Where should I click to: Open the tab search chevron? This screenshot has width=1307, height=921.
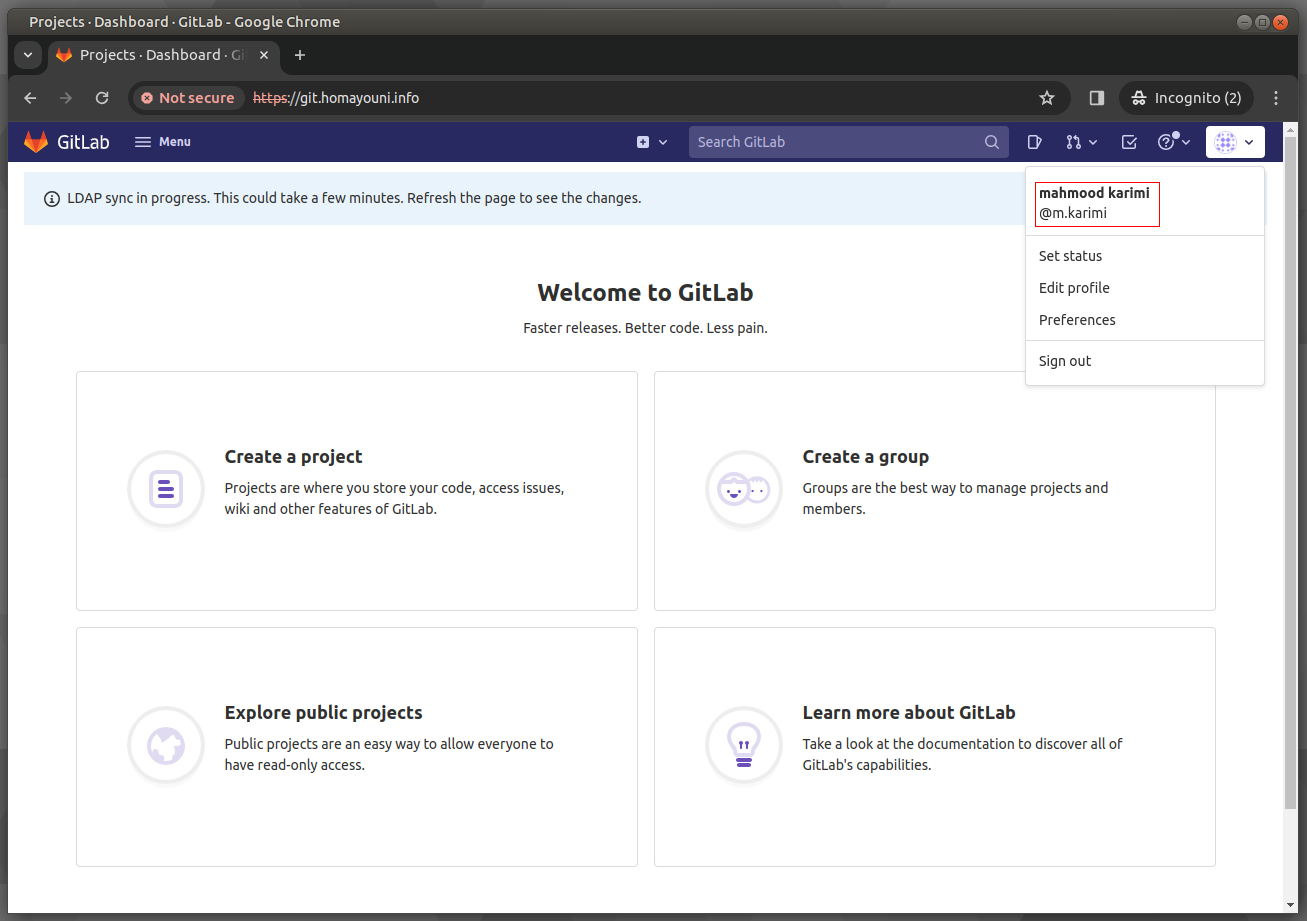28,55
